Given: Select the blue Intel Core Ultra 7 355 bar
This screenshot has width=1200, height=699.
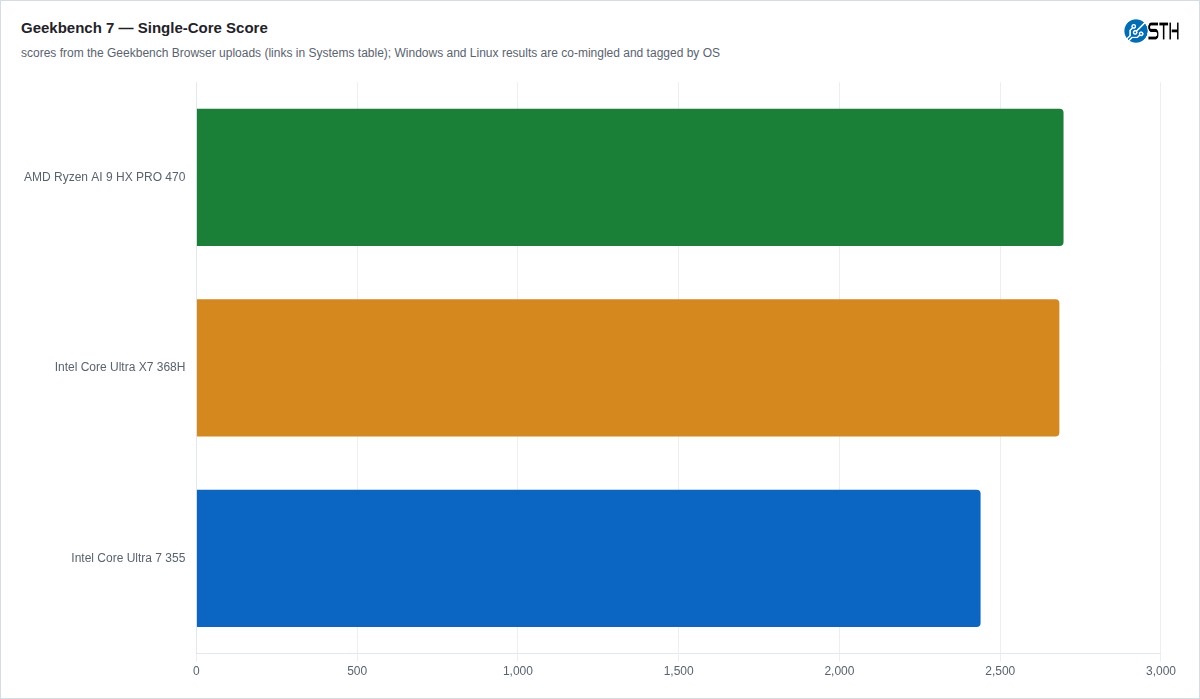Looking at the screenshot, I should coord(588,558).
